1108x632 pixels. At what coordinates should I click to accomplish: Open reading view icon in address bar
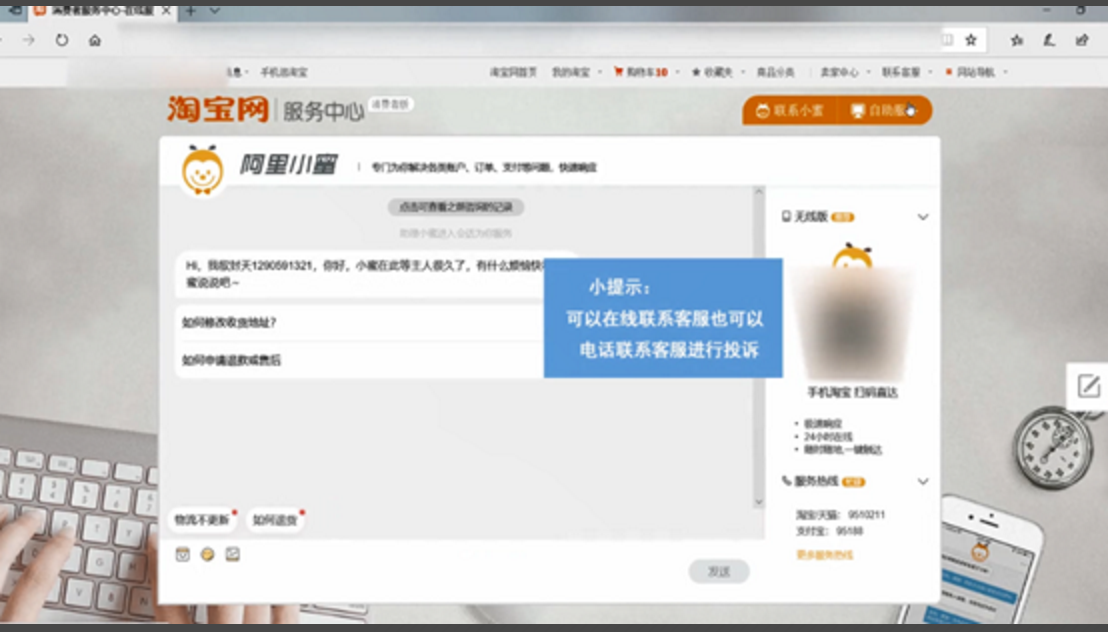[x=948, y=40]
